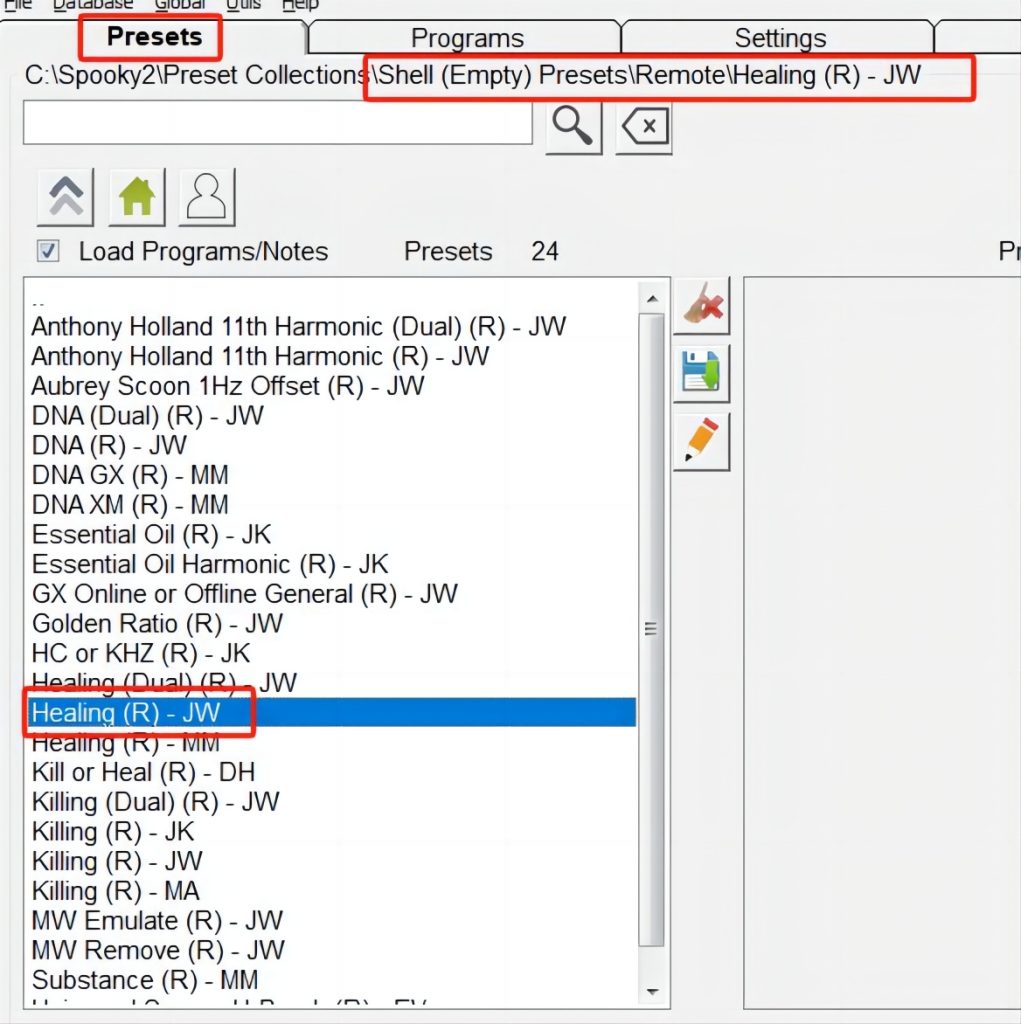1021x1024 pixels.
Task: Go up one folder with double-chevron icon
Action: [x=65, y=196]
